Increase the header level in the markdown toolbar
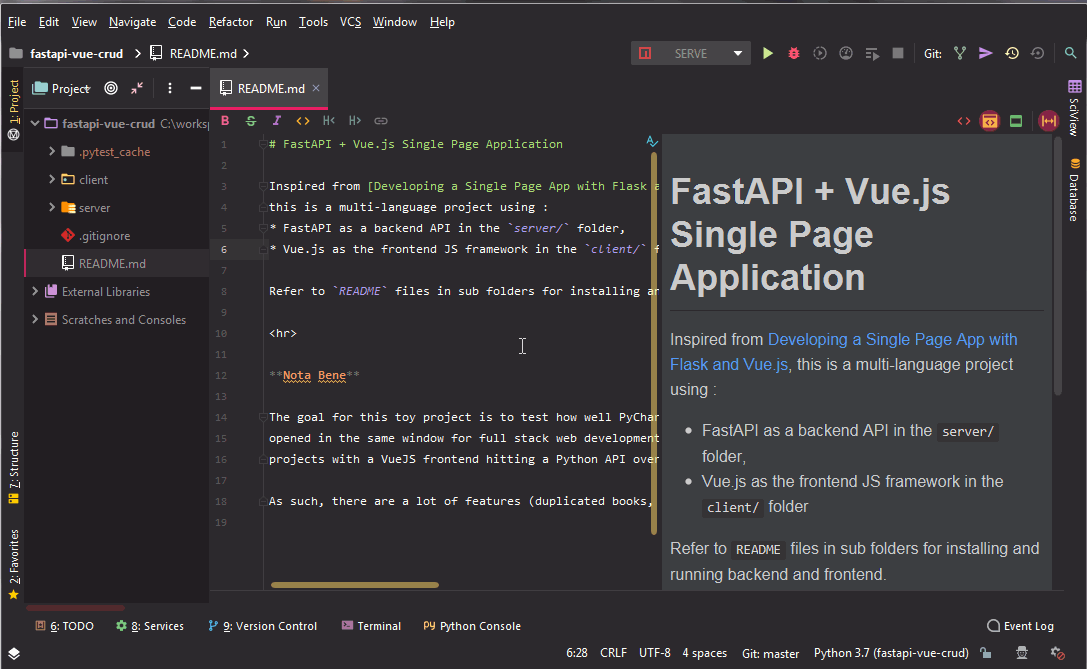Image resolution: width=1087 pixels, height=669 pixels. [x=355, y=121]
